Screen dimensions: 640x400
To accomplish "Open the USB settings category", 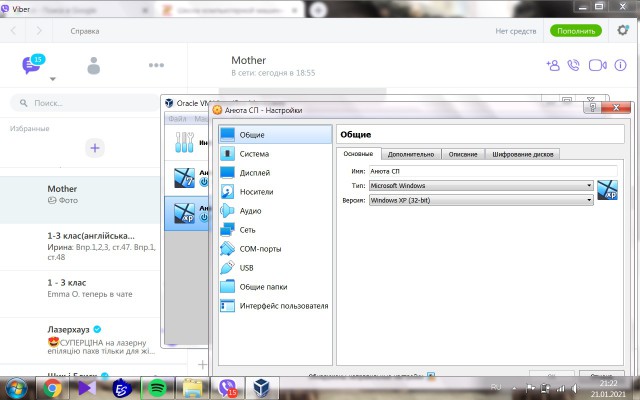I will click(x=276, y=268).
